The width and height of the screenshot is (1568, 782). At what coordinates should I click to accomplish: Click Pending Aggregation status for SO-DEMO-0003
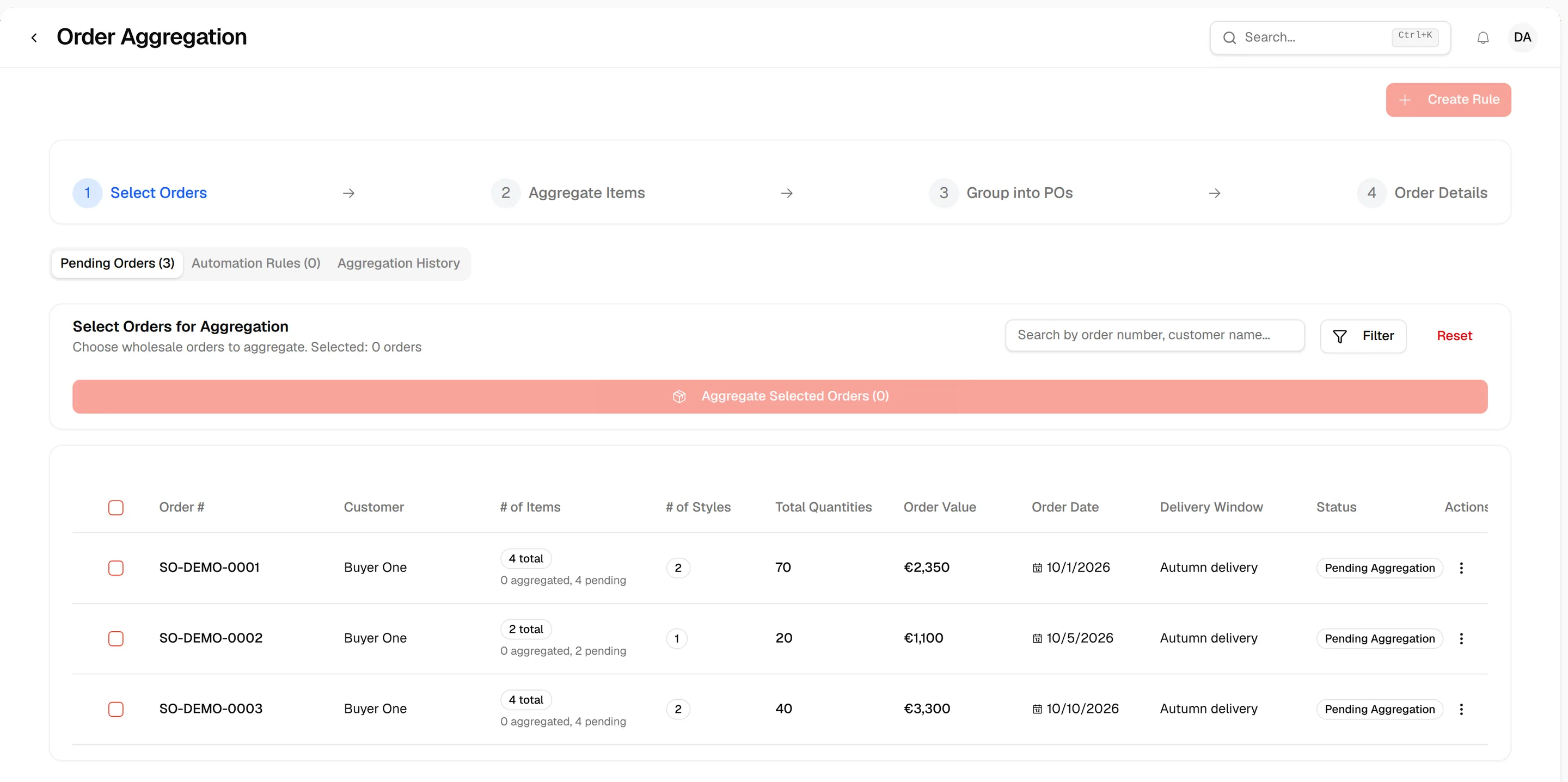(1379, 709)
